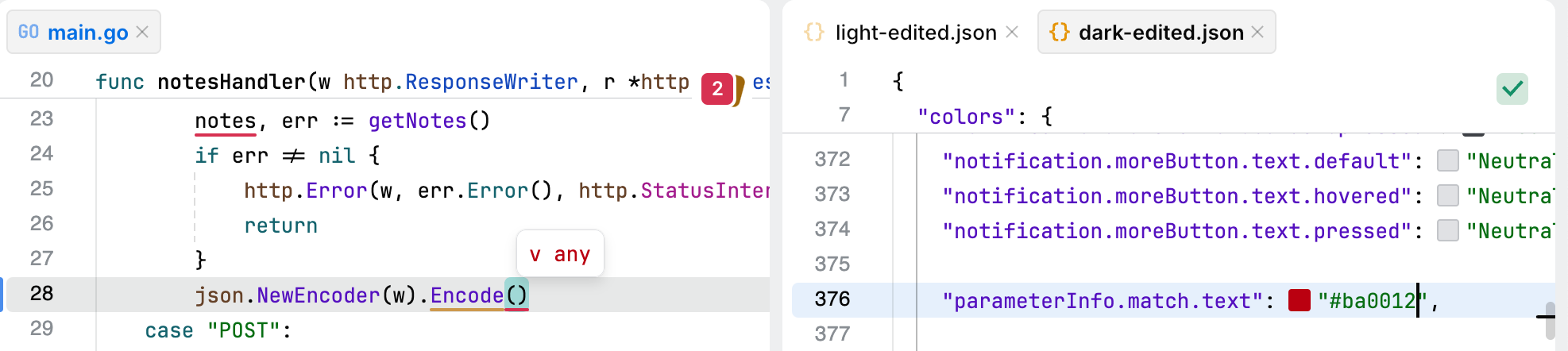The height and width of the screenshot is (351, 1568).
Task: Close the main.go tab
Action: (142, 32)
